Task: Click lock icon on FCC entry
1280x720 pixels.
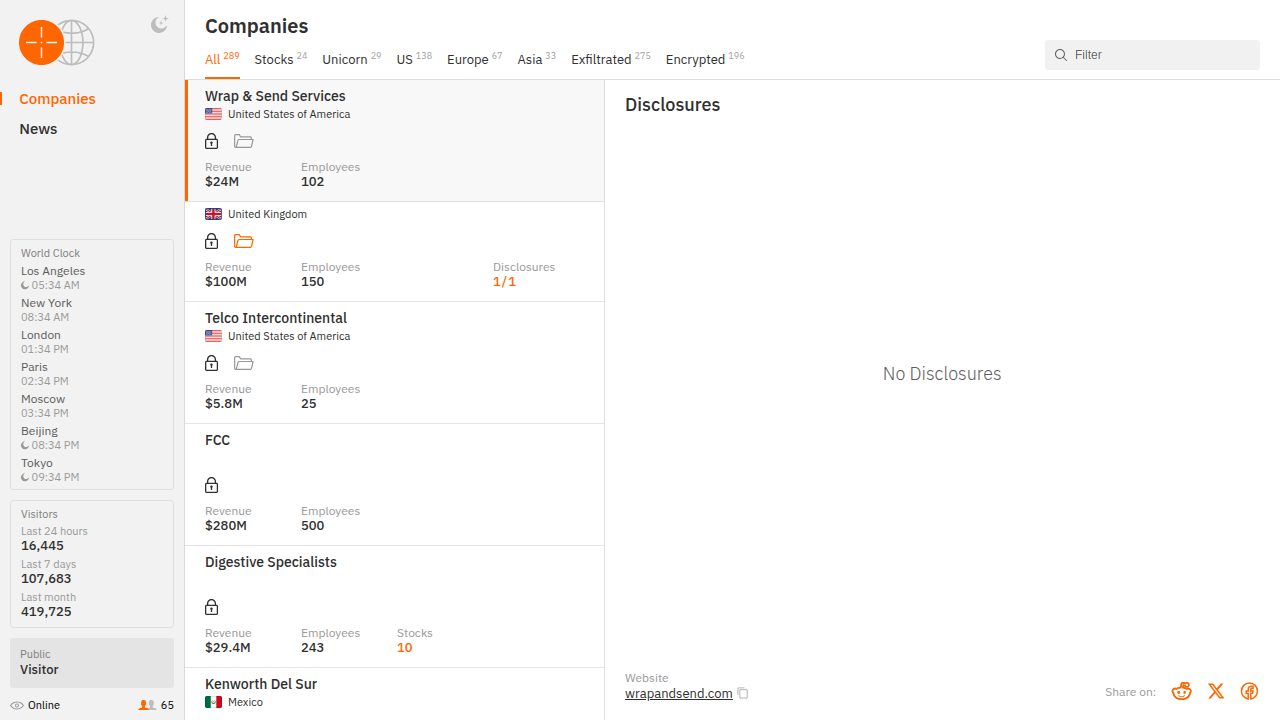Action: (211, 485)
